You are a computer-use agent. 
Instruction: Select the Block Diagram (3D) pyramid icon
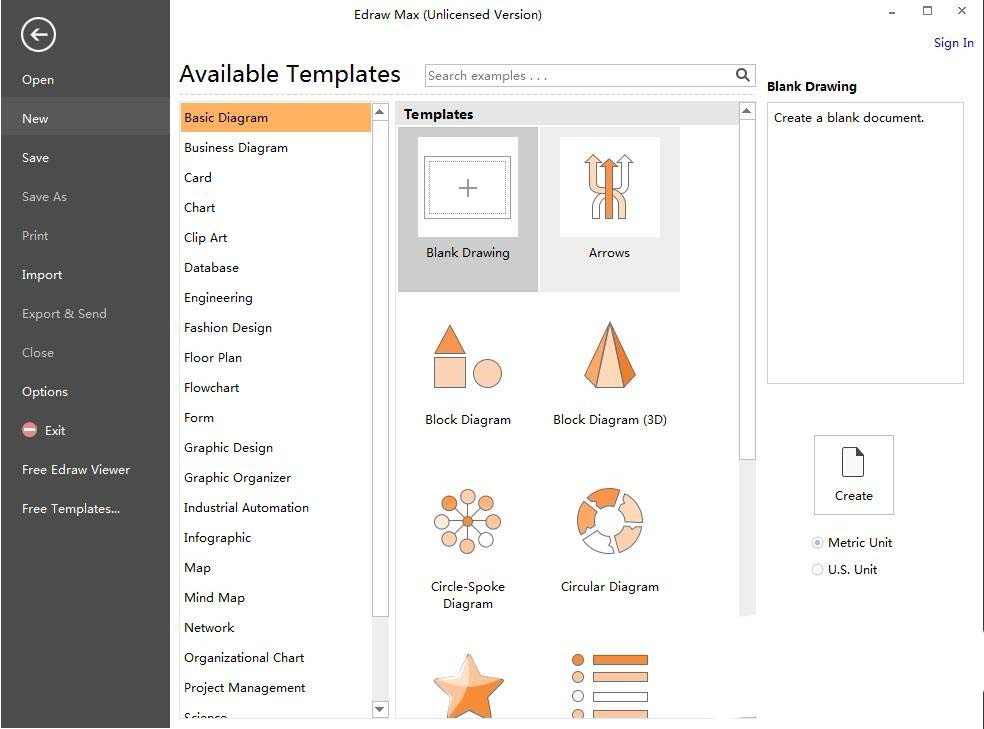[x=609, y=355]
